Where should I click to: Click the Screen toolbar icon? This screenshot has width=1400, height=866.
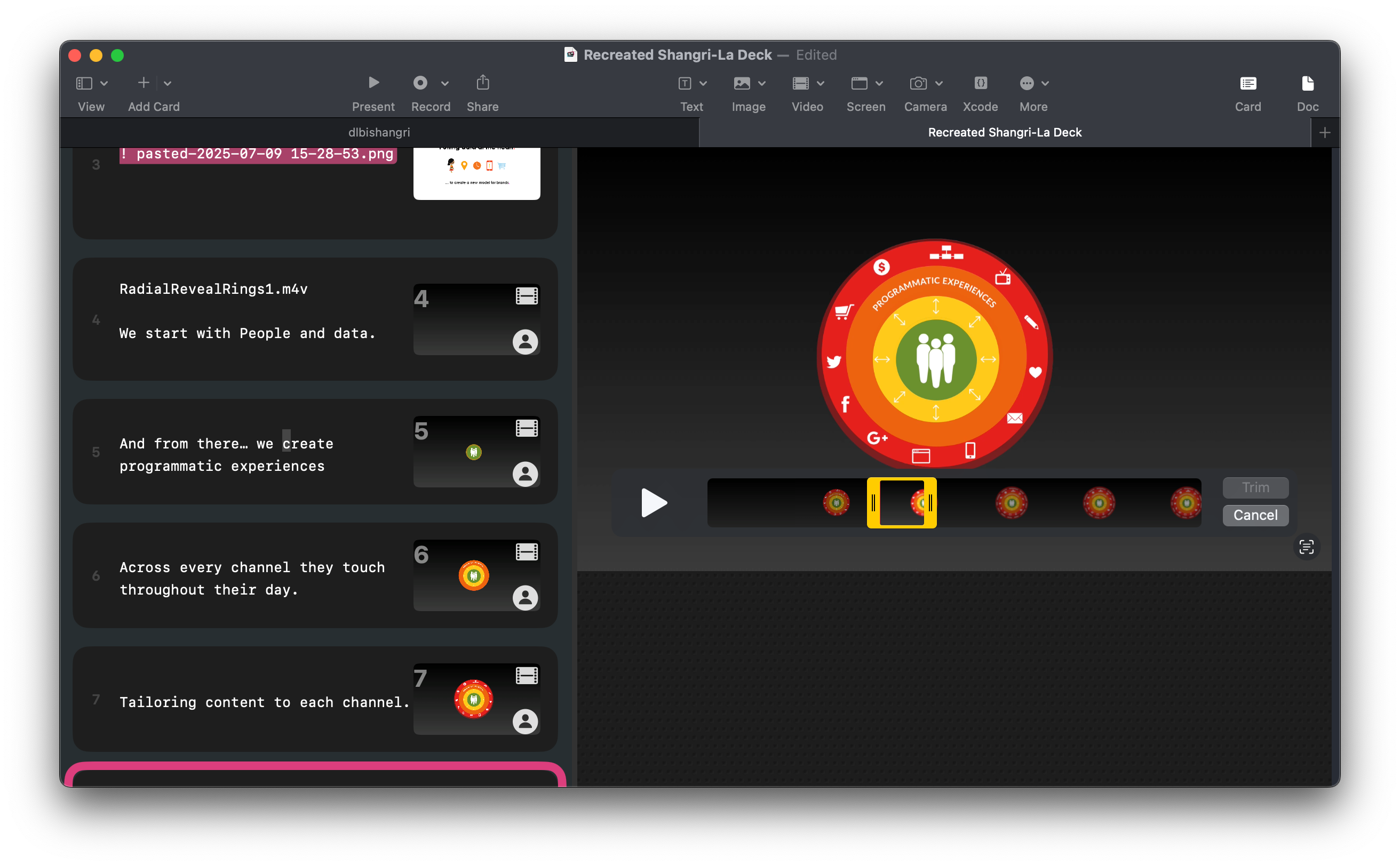point(859,84)
